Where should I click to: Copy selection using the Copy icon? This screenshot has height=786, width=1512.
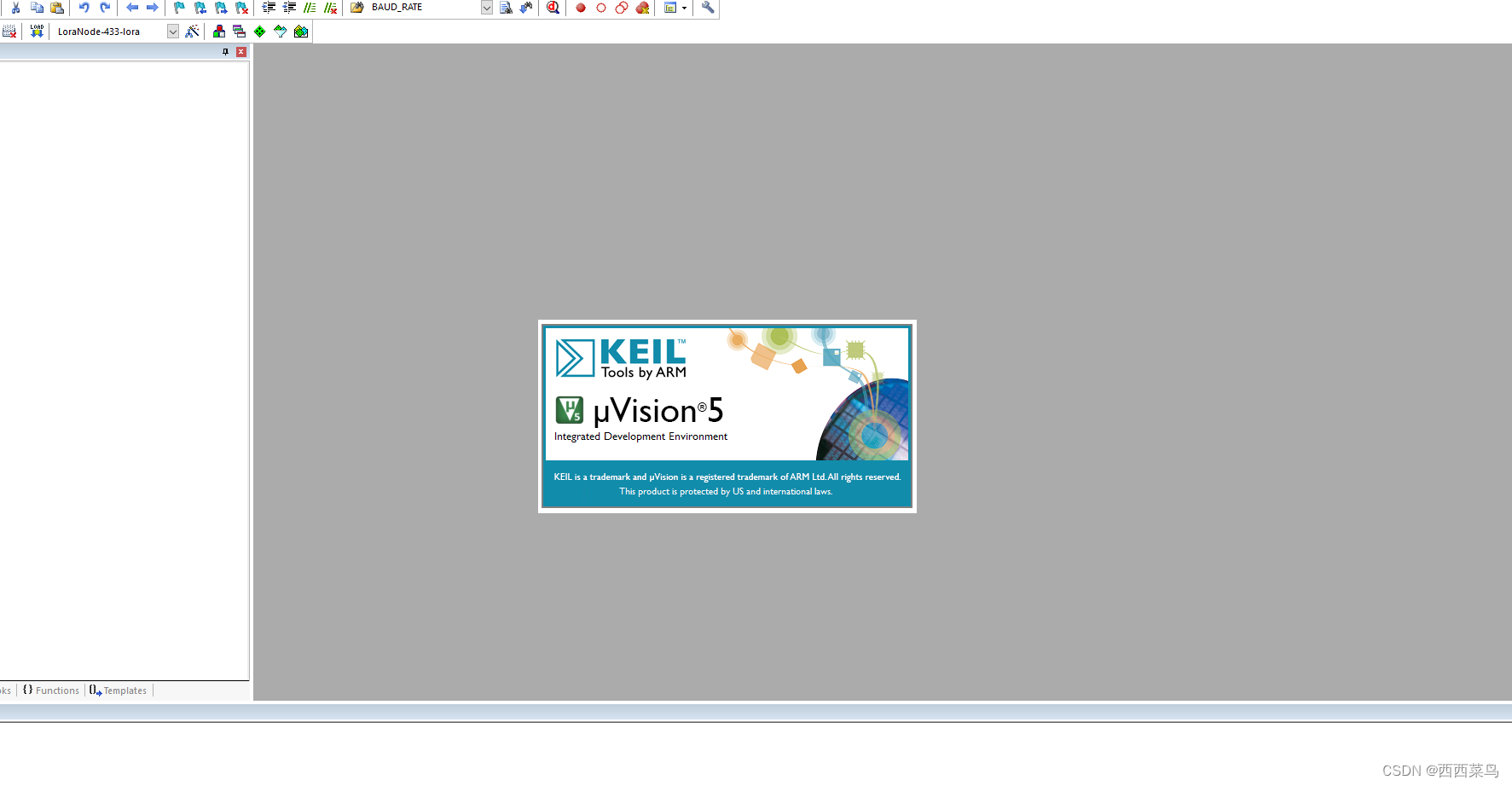(x=37, y=8)
